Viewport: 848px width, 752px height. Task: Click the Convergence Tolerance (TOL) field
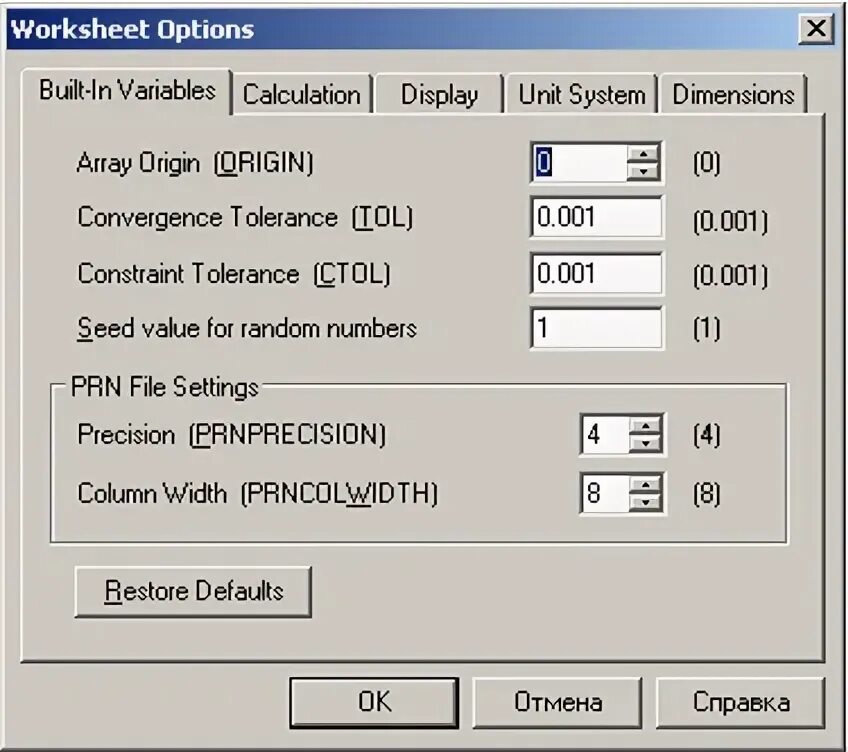(x=597, y=217)
